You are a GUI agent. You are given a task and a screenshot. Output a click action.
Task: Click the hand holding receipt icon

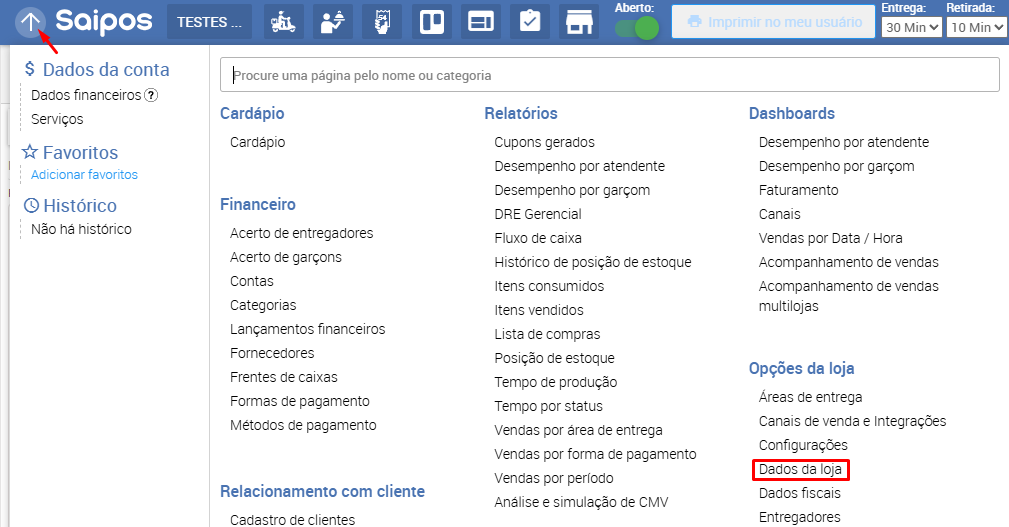click(x=381, y=22)
